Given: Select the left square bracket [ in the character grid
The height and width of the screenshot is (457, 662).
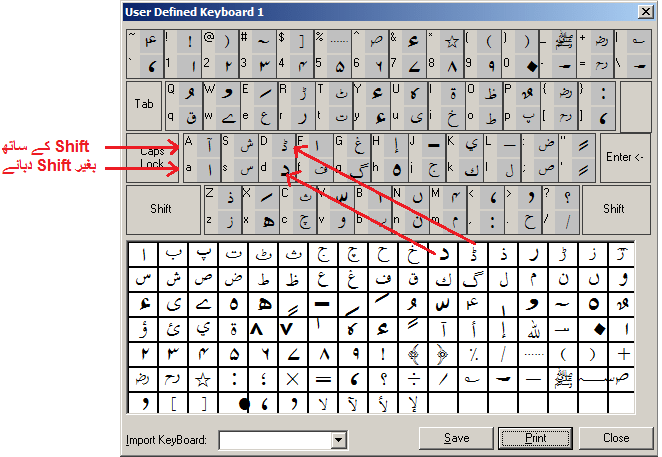Looking at the screenshot, I should pos(173,403).
